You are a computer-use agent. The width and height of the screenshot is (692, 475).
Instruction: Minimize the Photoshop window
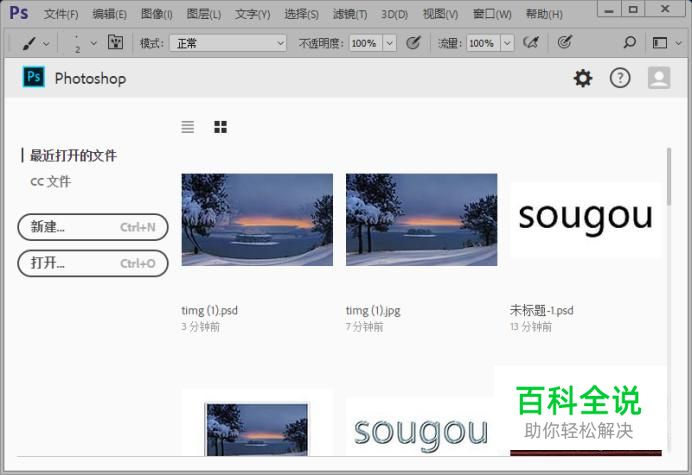tap(609, 9)
